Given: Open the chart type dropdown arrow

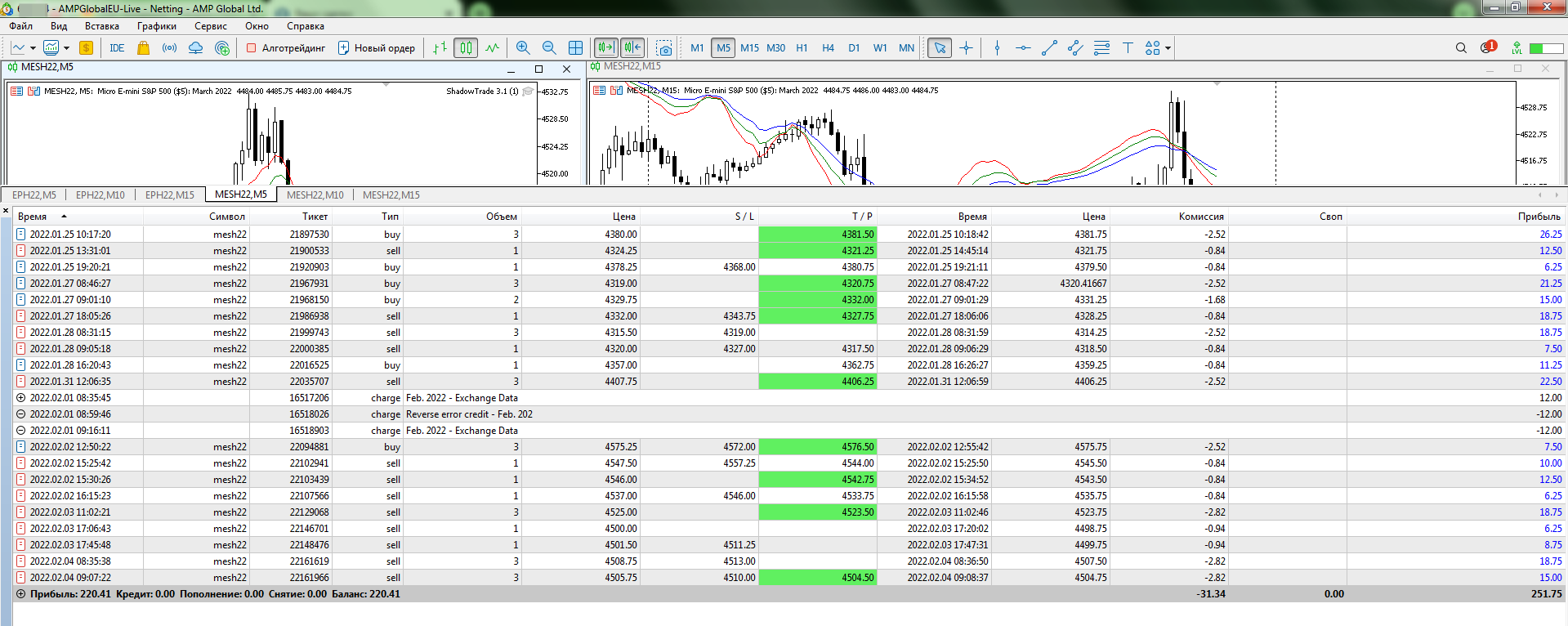Looking at the screenshot, I should (33, 48).
